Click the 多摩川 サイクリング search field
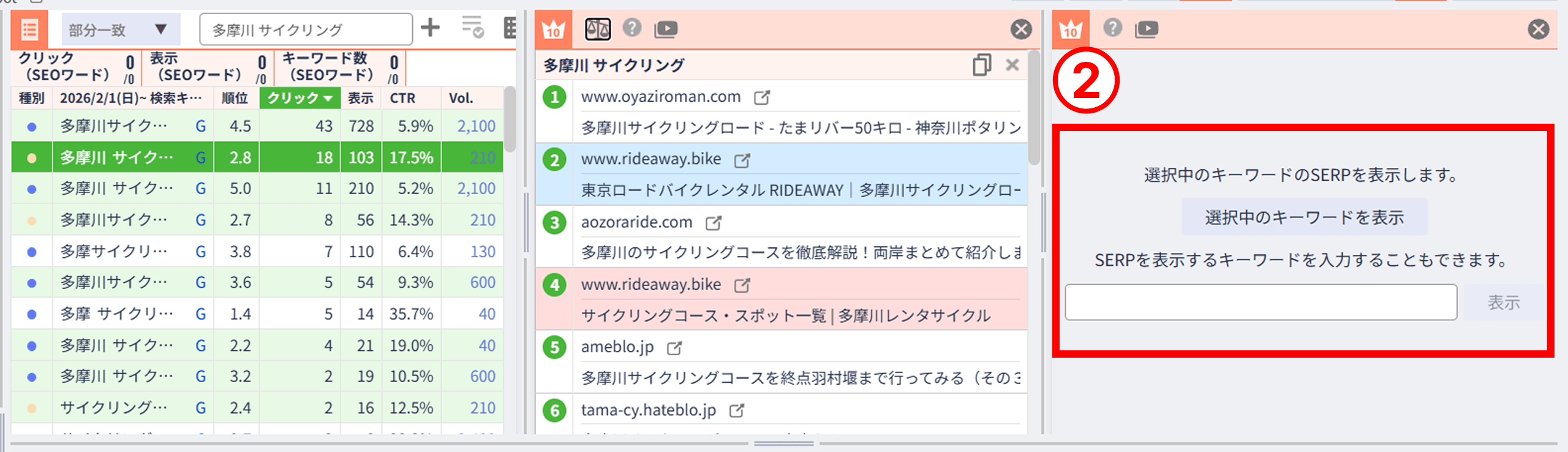This screenshot has width=1568, height=452. click(306, 29)
